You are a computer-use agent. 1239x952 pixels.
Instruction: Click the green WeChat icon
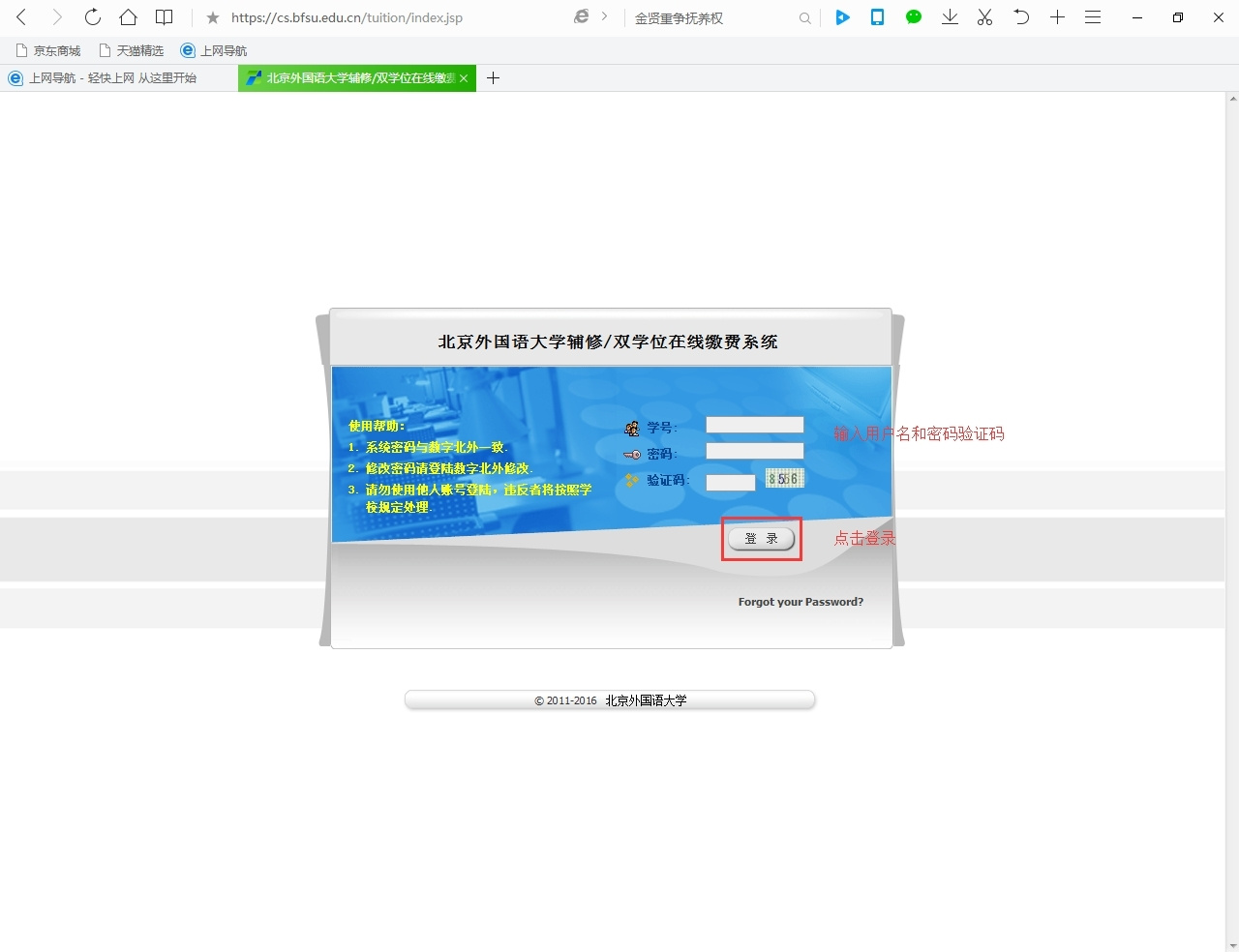913,17
